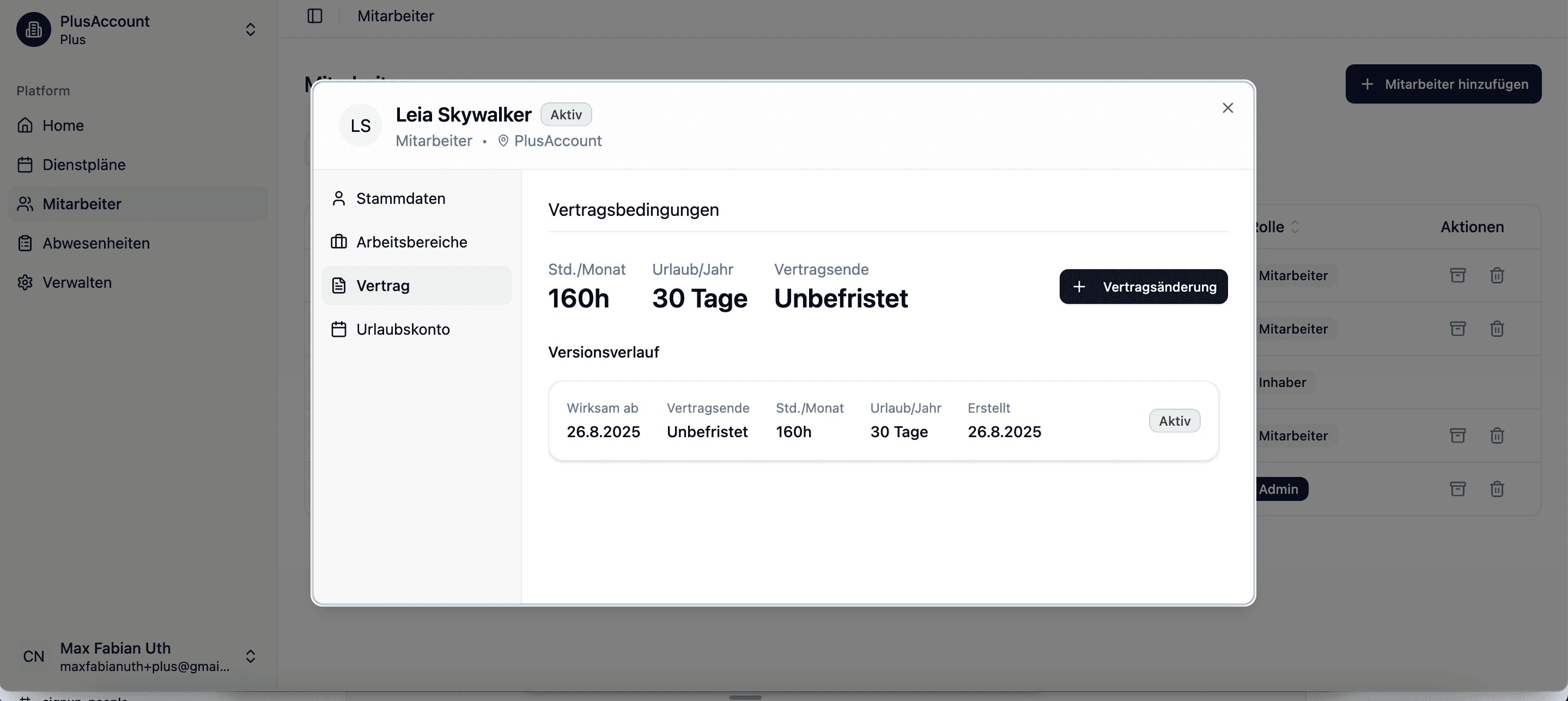1568x701 pixels.
Task: Go to Abwesenheiten in sidebar
Action: pos(96,244)
